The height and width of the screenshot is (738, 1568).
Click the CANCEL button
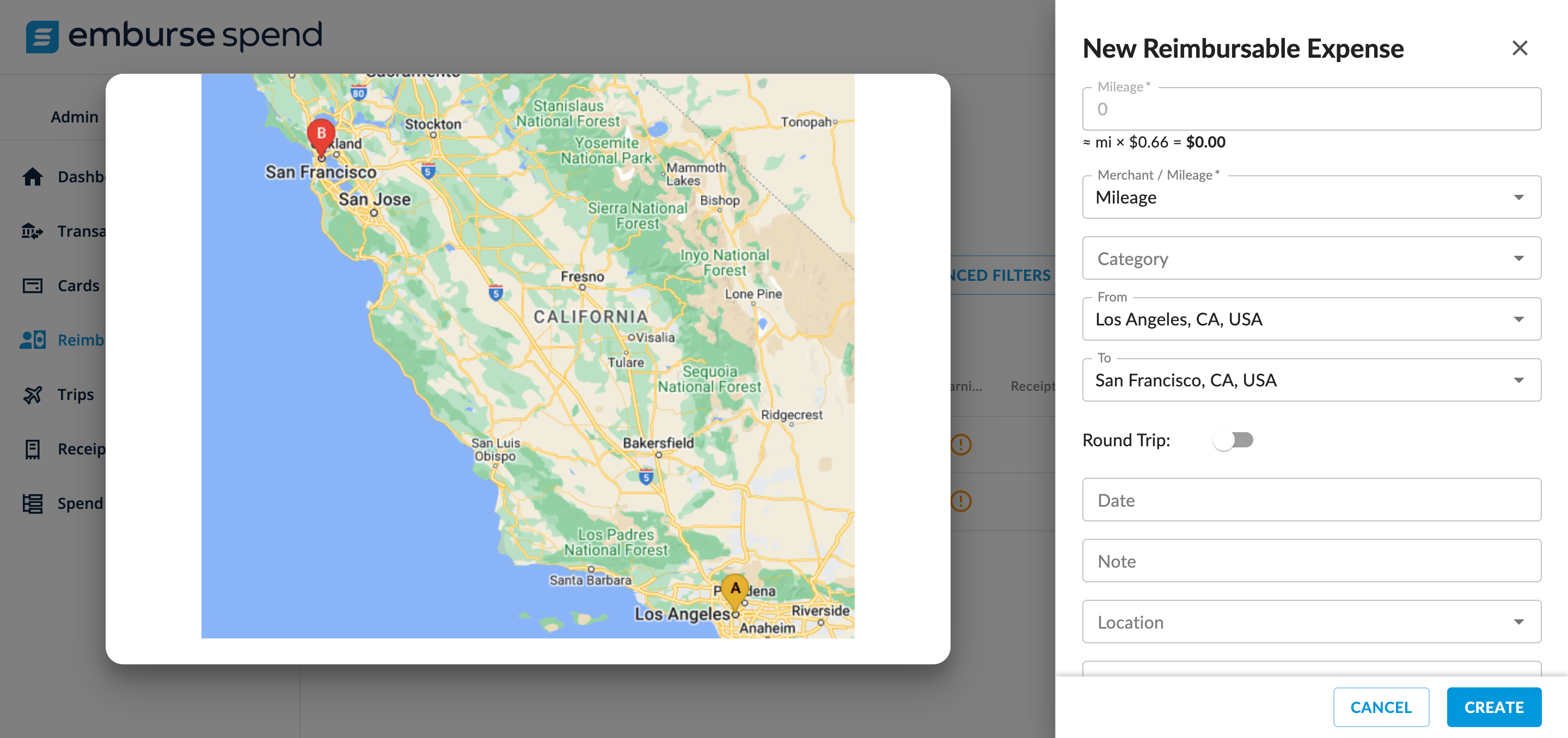(x=1381, y=706)
